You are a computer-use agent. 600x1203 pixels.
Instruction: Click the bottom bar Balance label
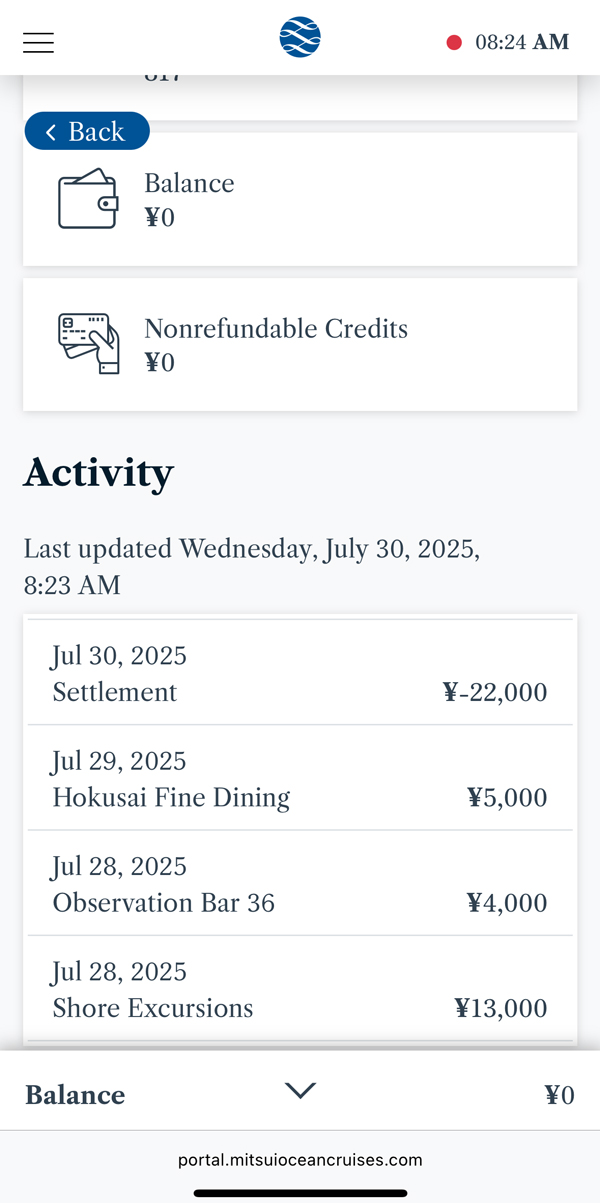[75, 1095]
